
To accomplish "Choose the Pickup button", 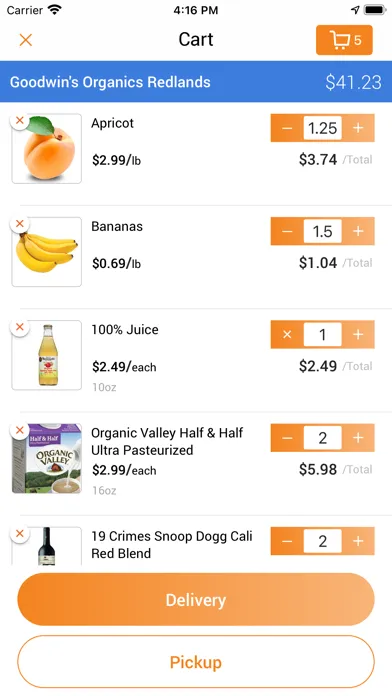I will tap(196, 662).
